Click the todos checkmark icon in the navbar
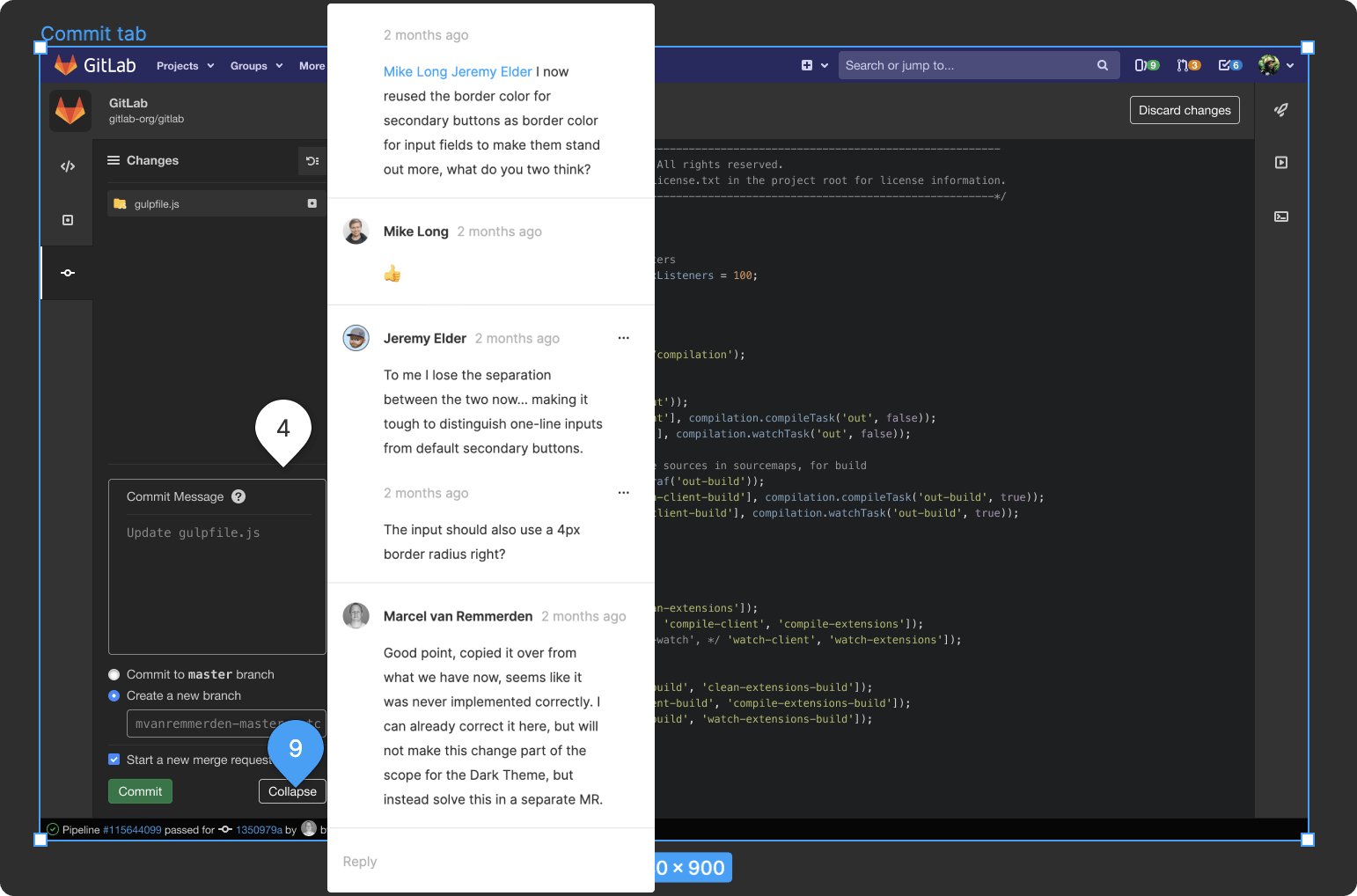This screenshot has width=1357, height=896. coord(1229,64)
